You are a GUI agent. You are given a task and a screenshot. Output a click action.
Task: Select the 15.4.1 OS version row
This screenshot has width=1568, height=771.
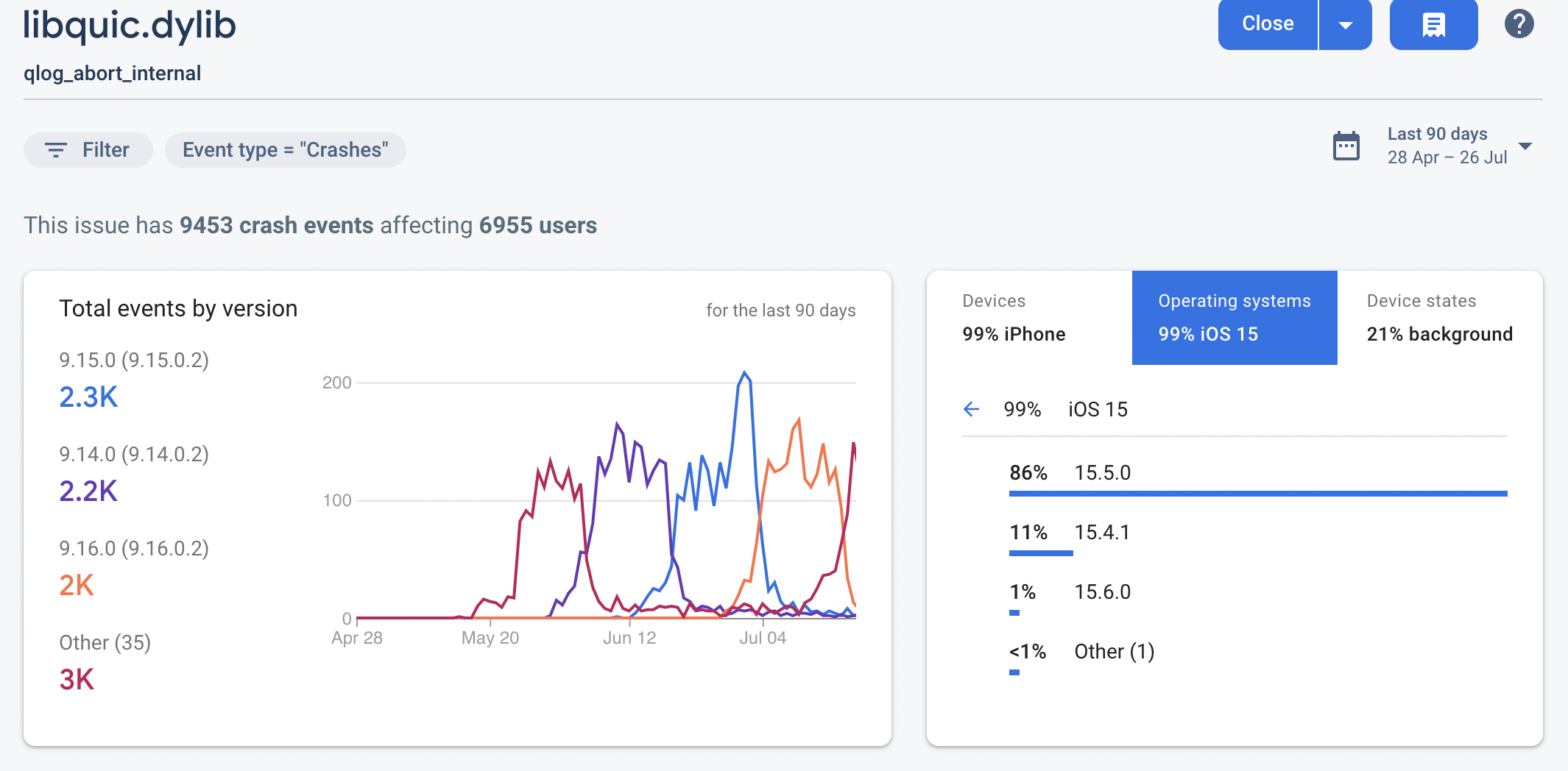pos(1102,533)
